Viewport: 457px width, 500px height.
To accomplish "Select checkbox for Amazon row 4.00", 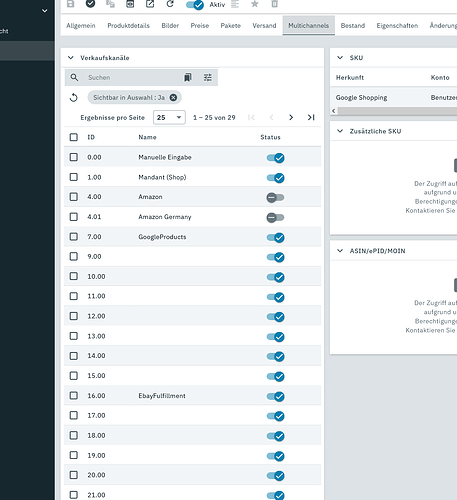I will tap(74, 197).
